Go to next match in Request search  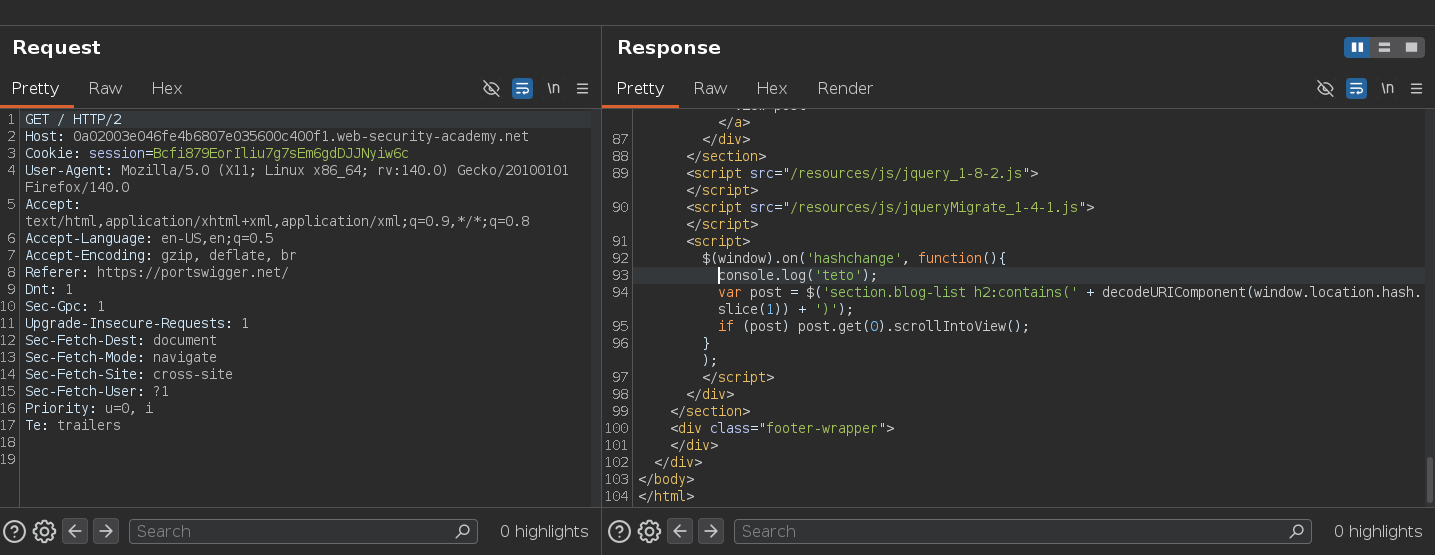point(106,531)
